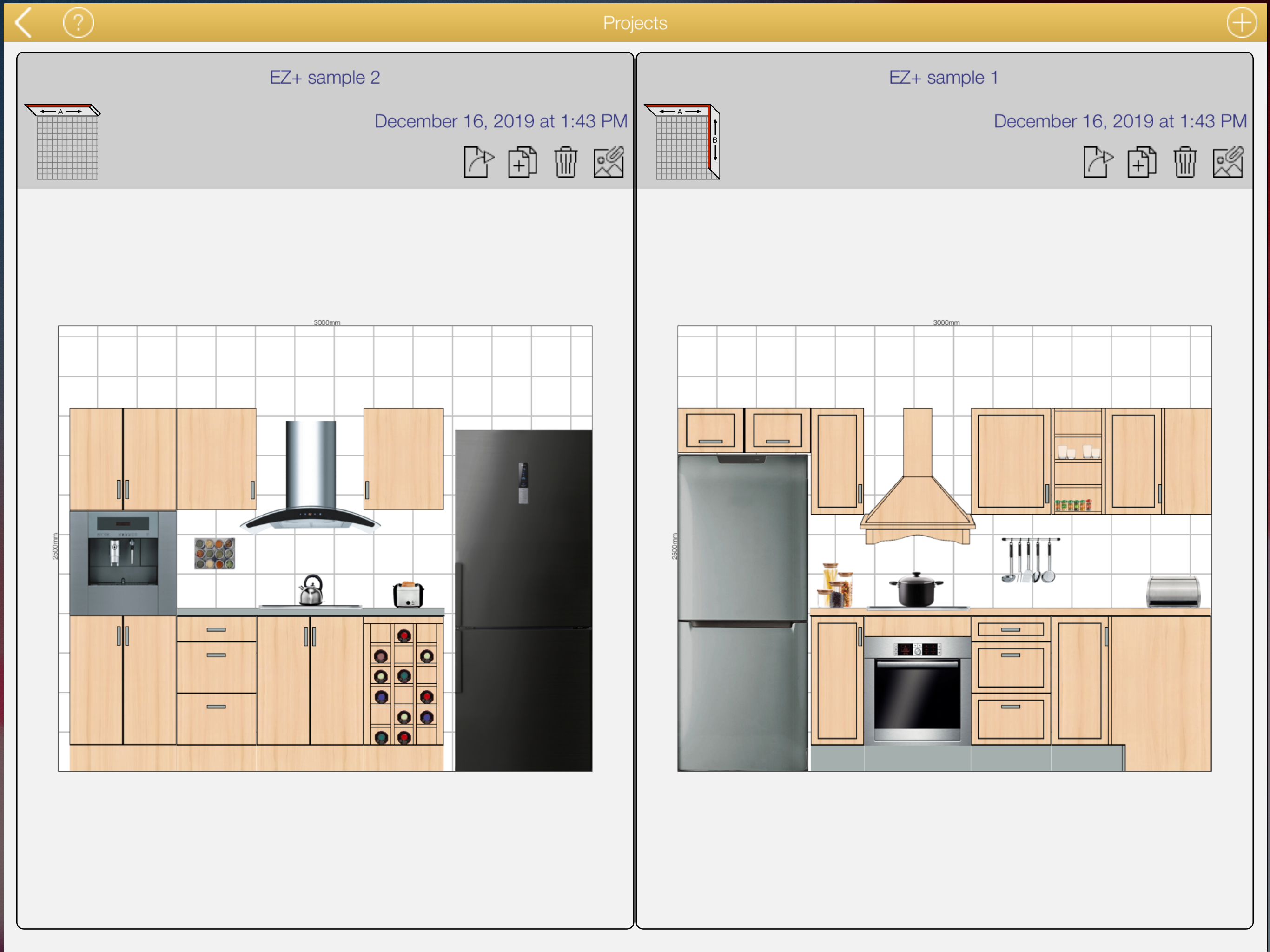The height and width of the screenshot is (952, 1270).
Task: Share EZ+ sample 1 project
Action: [x=1098, y=162]
